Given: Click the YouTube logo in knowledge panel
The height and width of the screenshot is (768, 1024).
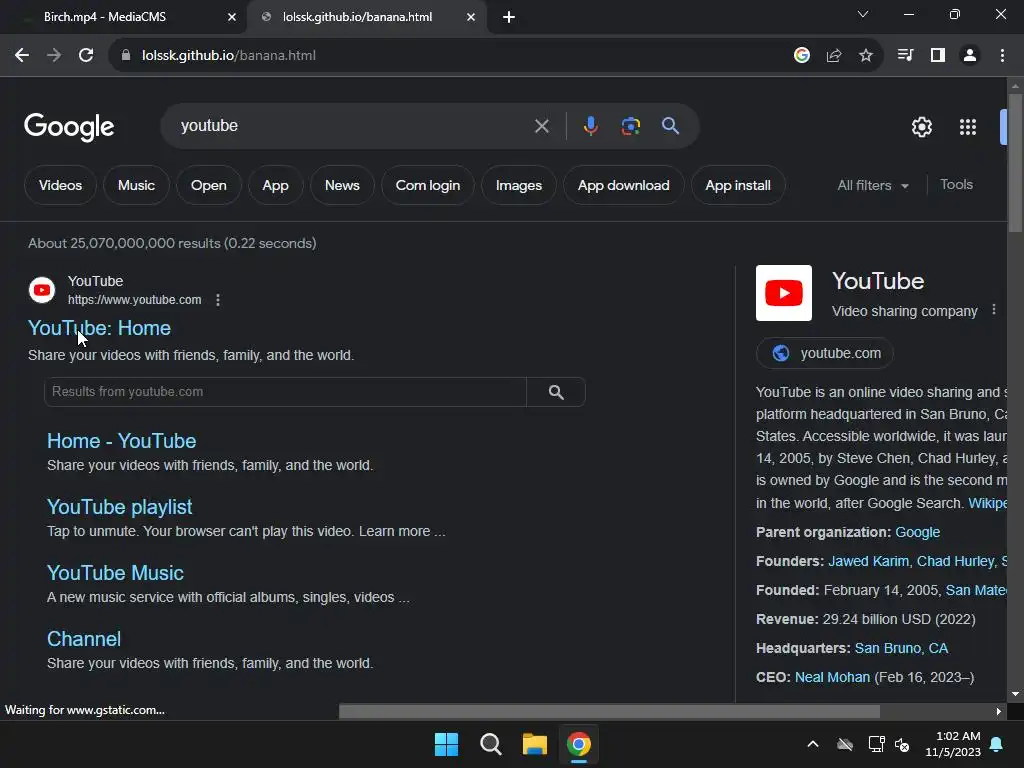Looking at the screenshot, I should tap(784, 293).
